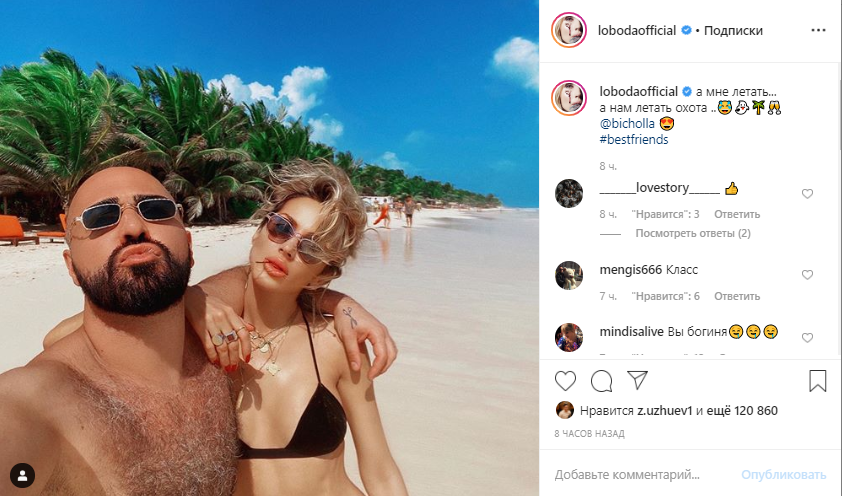
Task: Open the #bestfriends hashtag
Action: [x=634, y=140]
